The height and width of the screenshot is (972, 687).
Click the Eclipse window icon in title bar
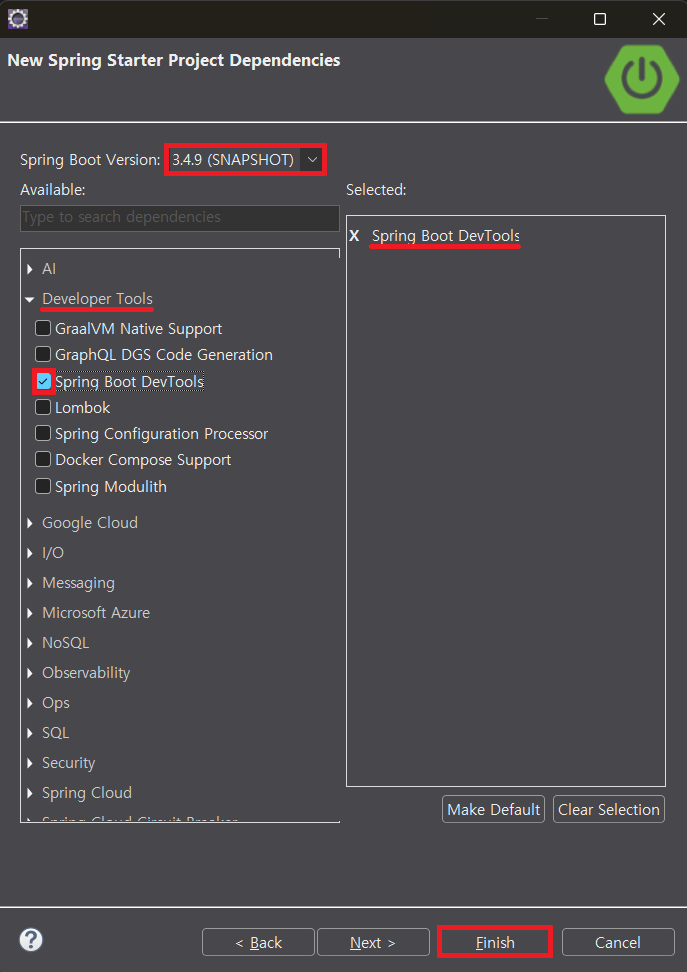click(18, 19)
